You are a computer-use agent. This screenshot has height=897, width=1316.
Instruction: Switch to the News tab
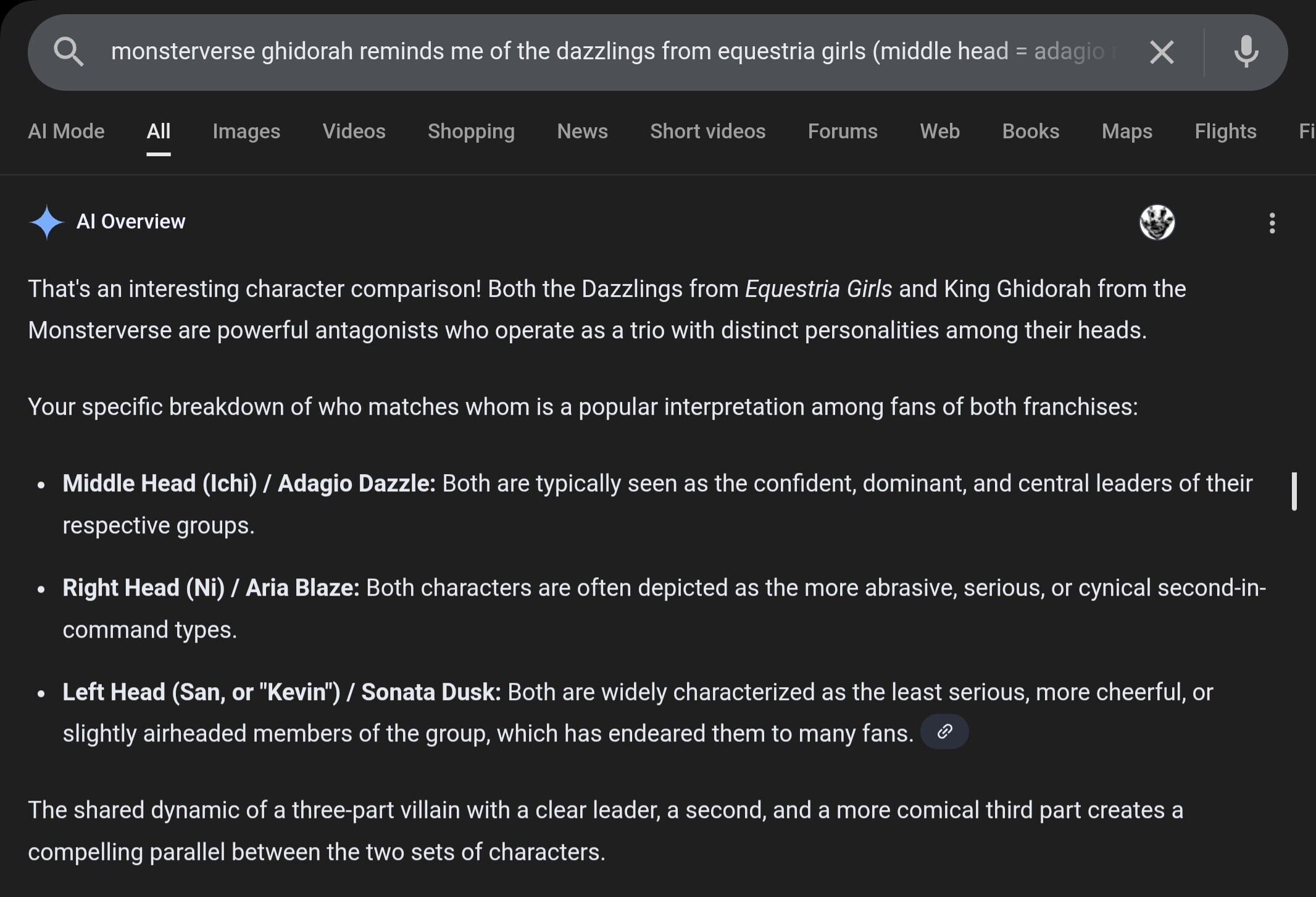[582, 131]
